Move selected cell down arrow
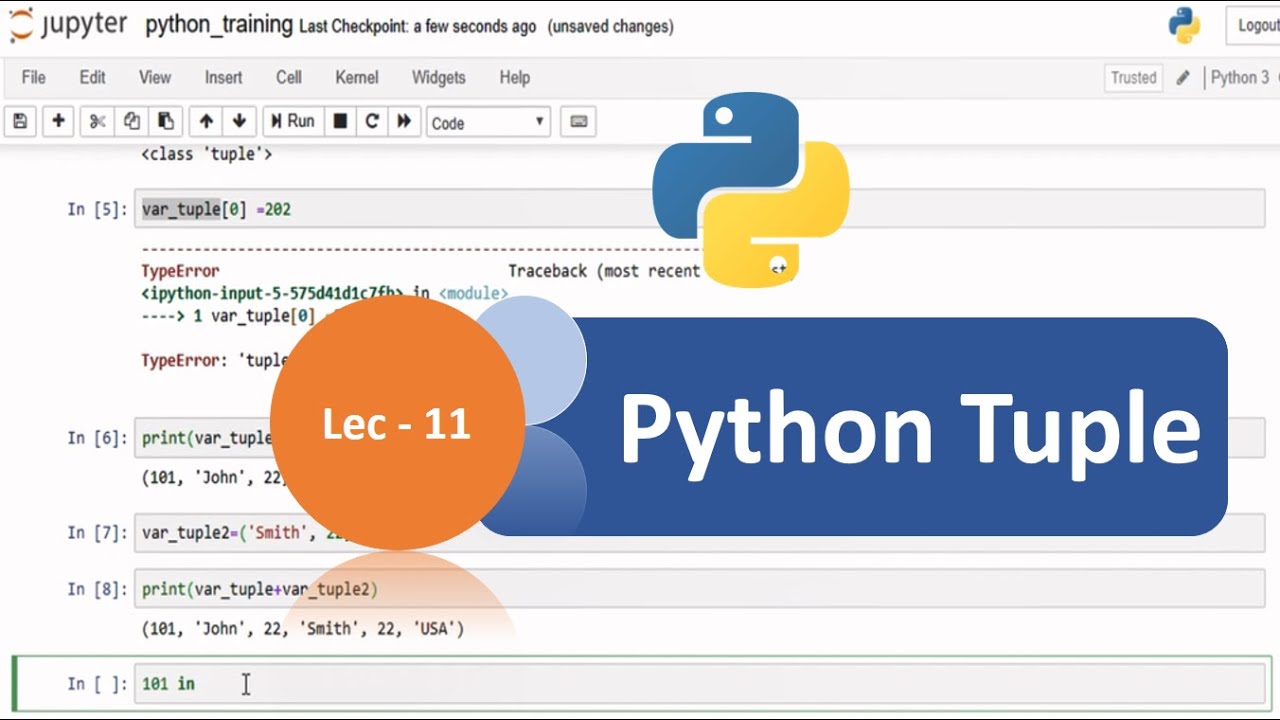1280x720 pixels. point(239,121)
